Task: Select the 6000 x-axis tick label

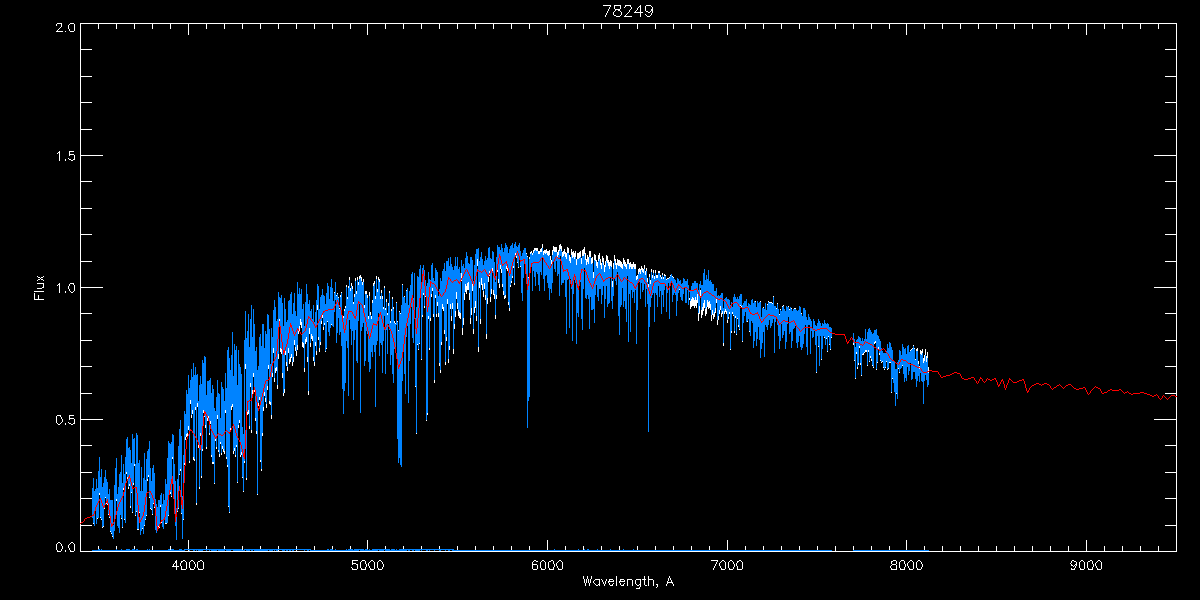Action: [x=547, y=564]
